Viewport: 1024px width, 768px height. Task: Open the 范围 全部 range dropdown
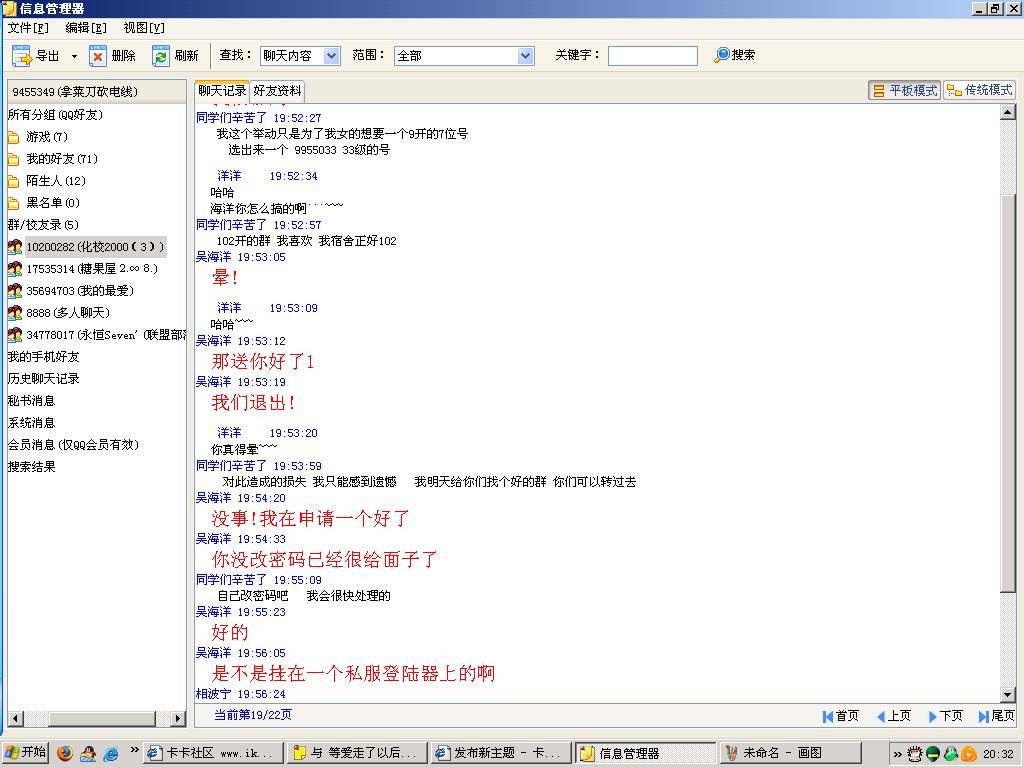(526, 56)
